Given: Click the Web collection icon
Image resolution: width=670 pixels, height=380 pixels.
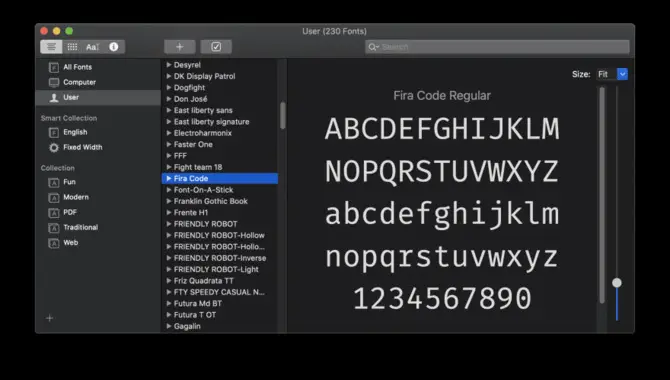Looking at the screenshot, I should pos(54,243).
